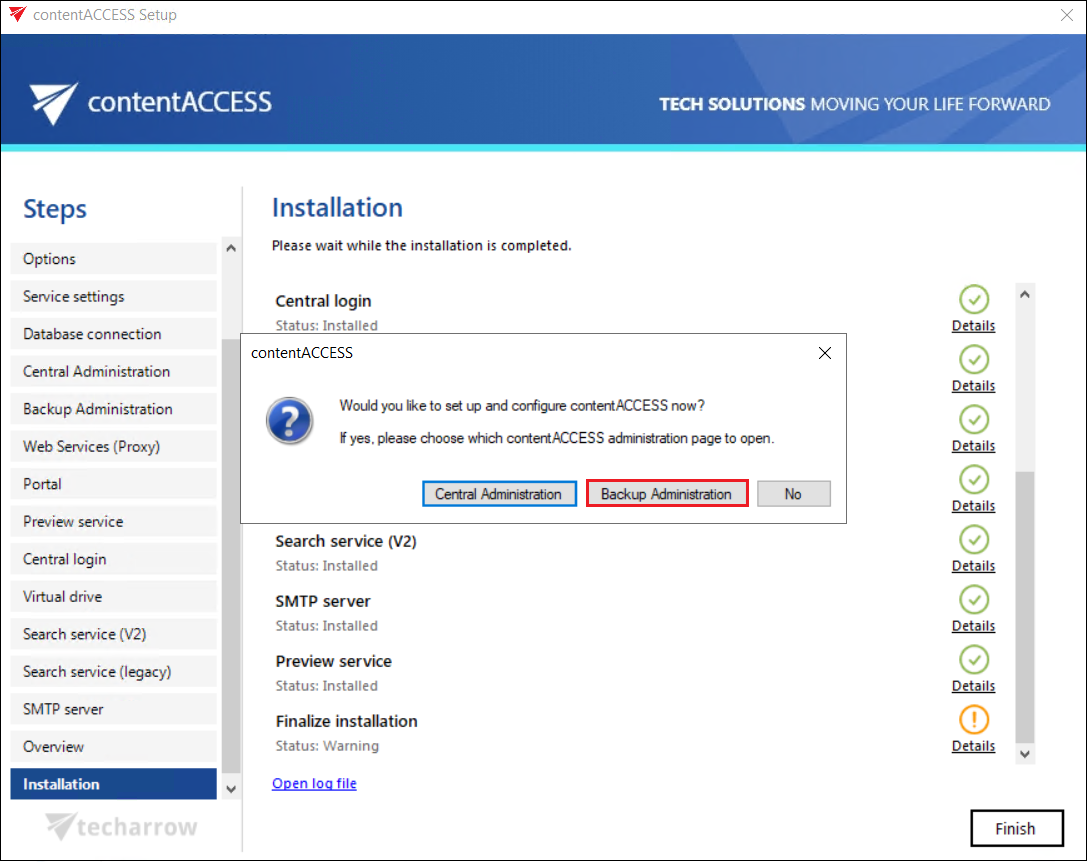This screenshot has height=862, width=1087.
Task: Click the green checkmark beside SMTP server
Action: point(973,599)
